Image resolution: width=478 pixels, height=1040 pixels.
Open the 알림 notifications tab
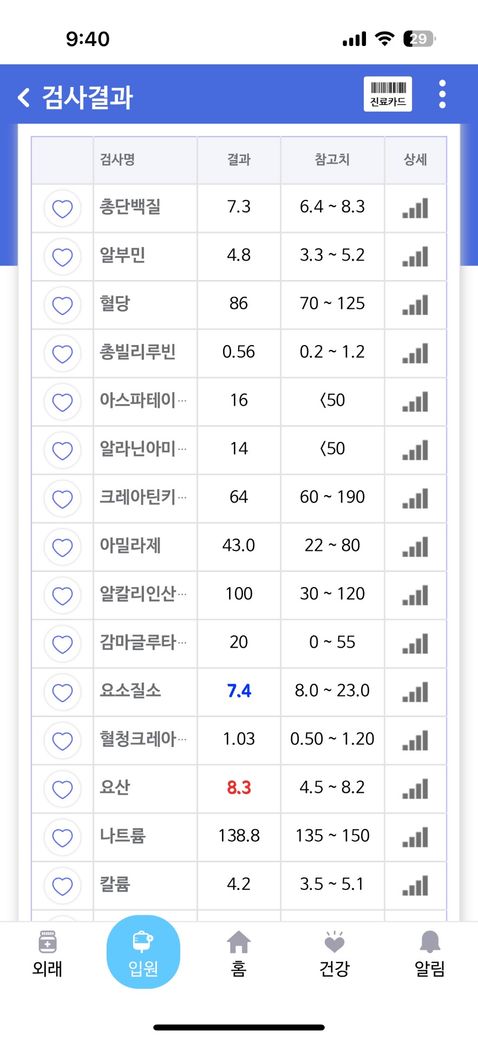point(430,954)
